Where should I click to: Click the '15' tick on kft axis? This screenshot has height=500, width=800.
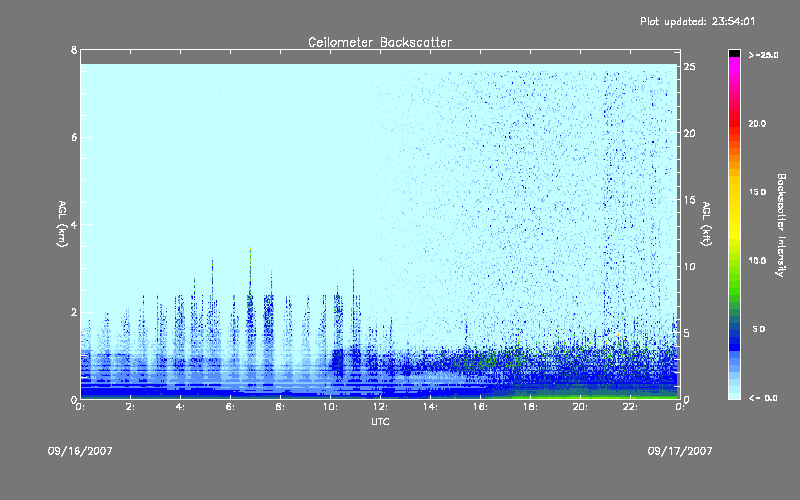(x=689, y=200)
